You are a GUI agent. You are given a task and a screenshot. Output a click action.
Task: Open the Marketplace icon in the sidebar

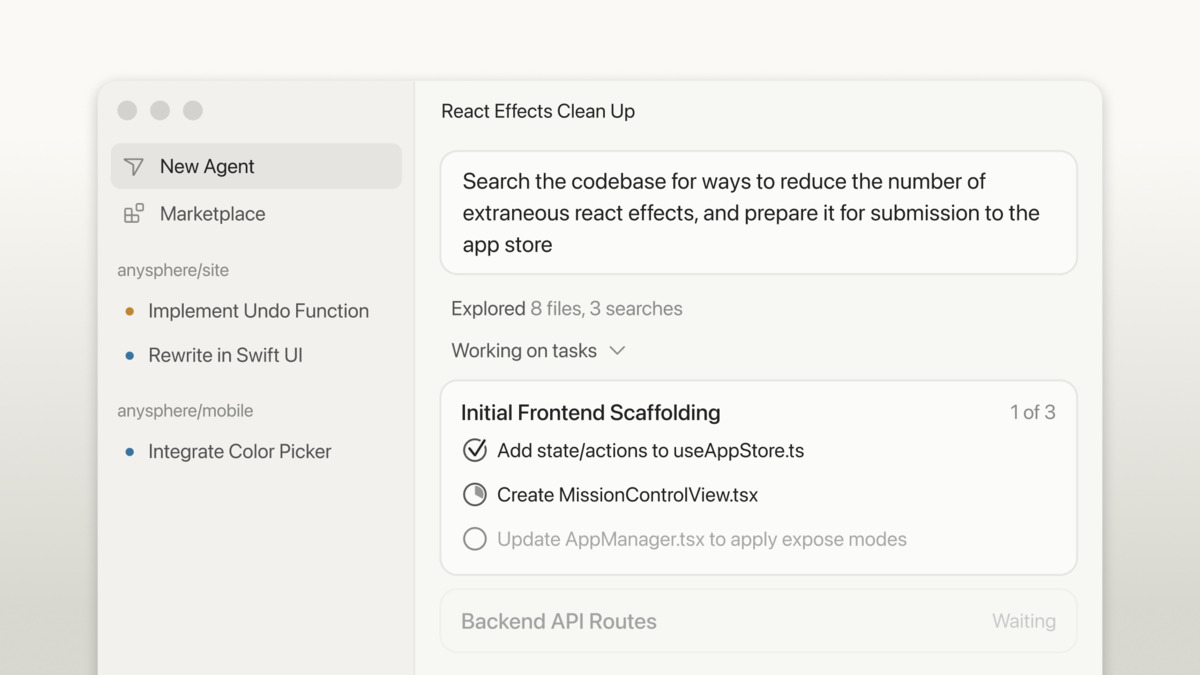tap(133, 213)
